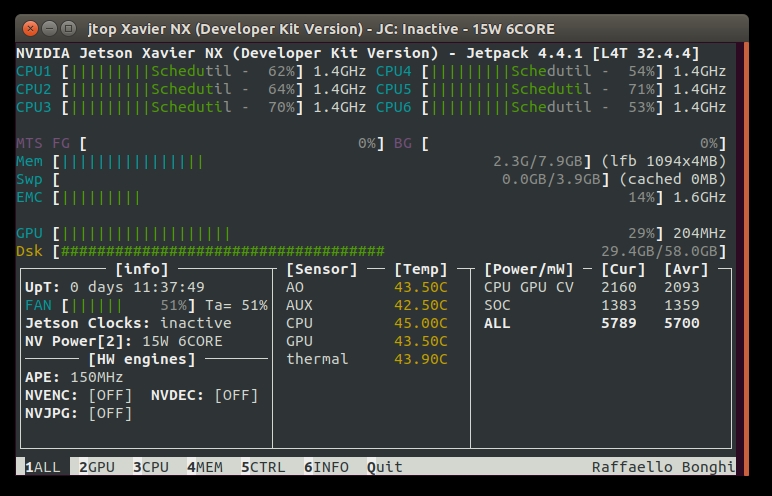Click the GPU sensor temperature row
772x496 pixels.
(366, 341)
